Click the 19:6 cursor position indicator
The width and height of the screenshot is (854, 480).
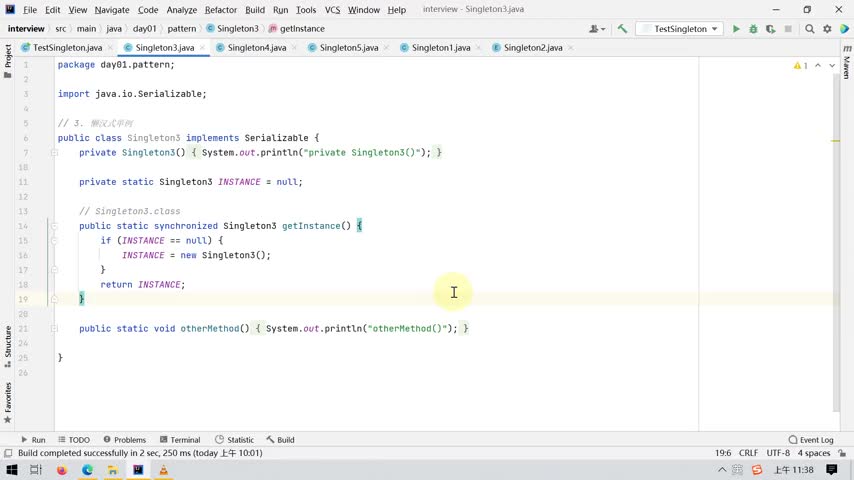coord(723,453)
